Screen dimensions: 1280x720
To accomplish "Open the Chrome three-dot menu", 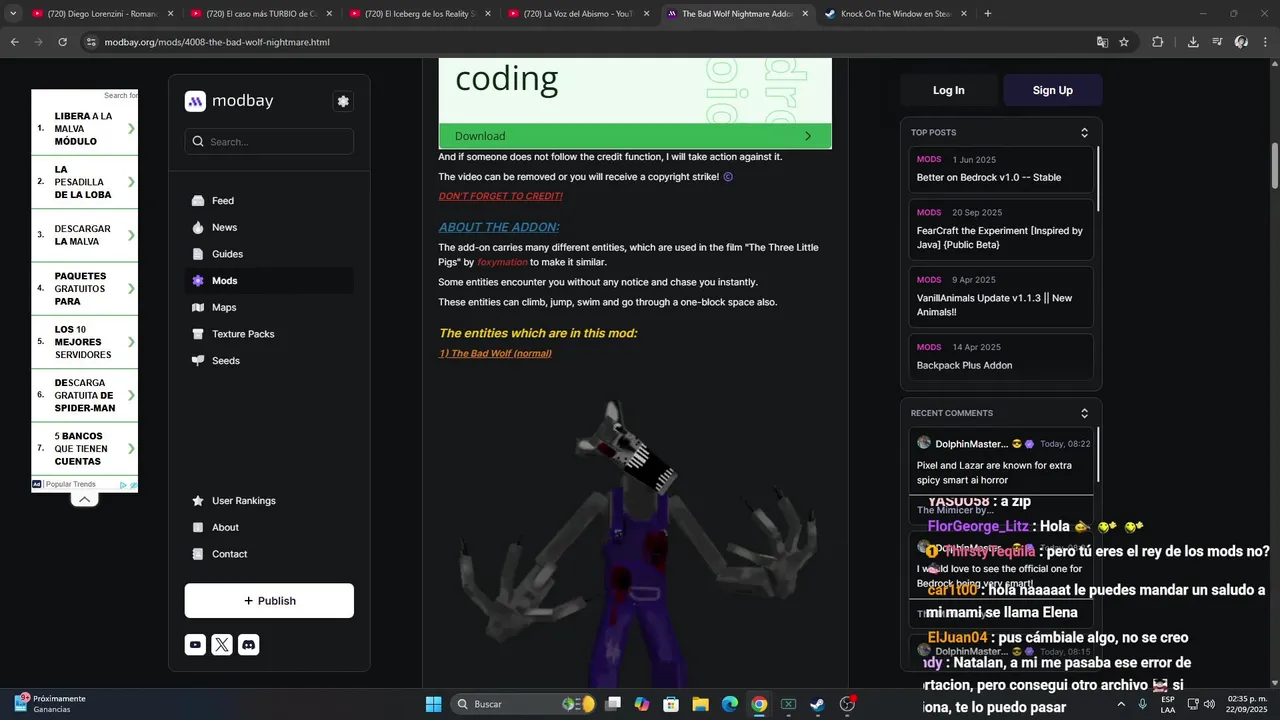I will click(1264, 42).
